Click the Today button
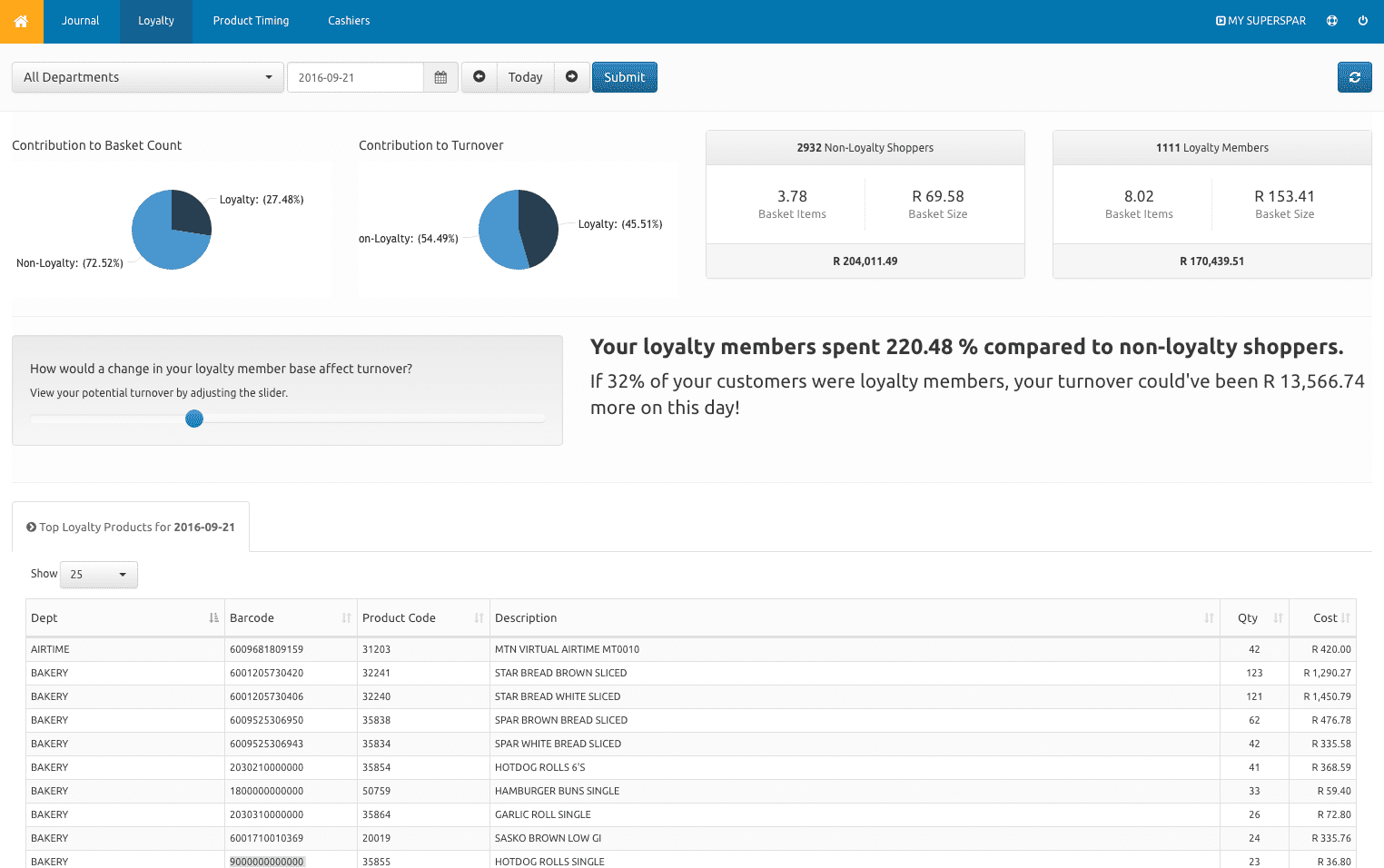Viewport: 1384px width, 868px height. 525,77
